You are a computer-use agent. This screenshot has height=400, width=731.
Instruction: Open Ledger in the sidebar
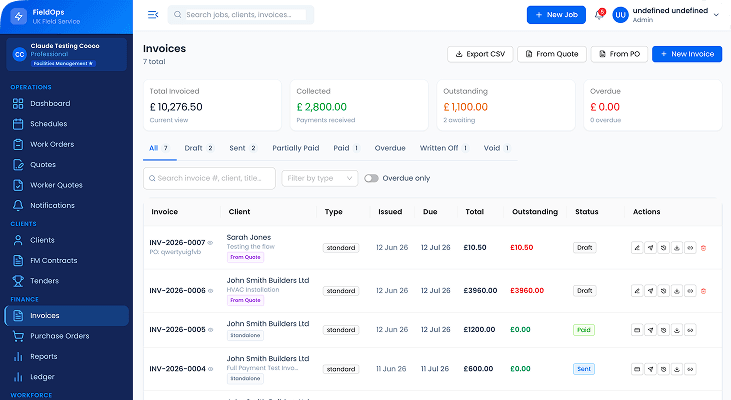coord(66,377)
